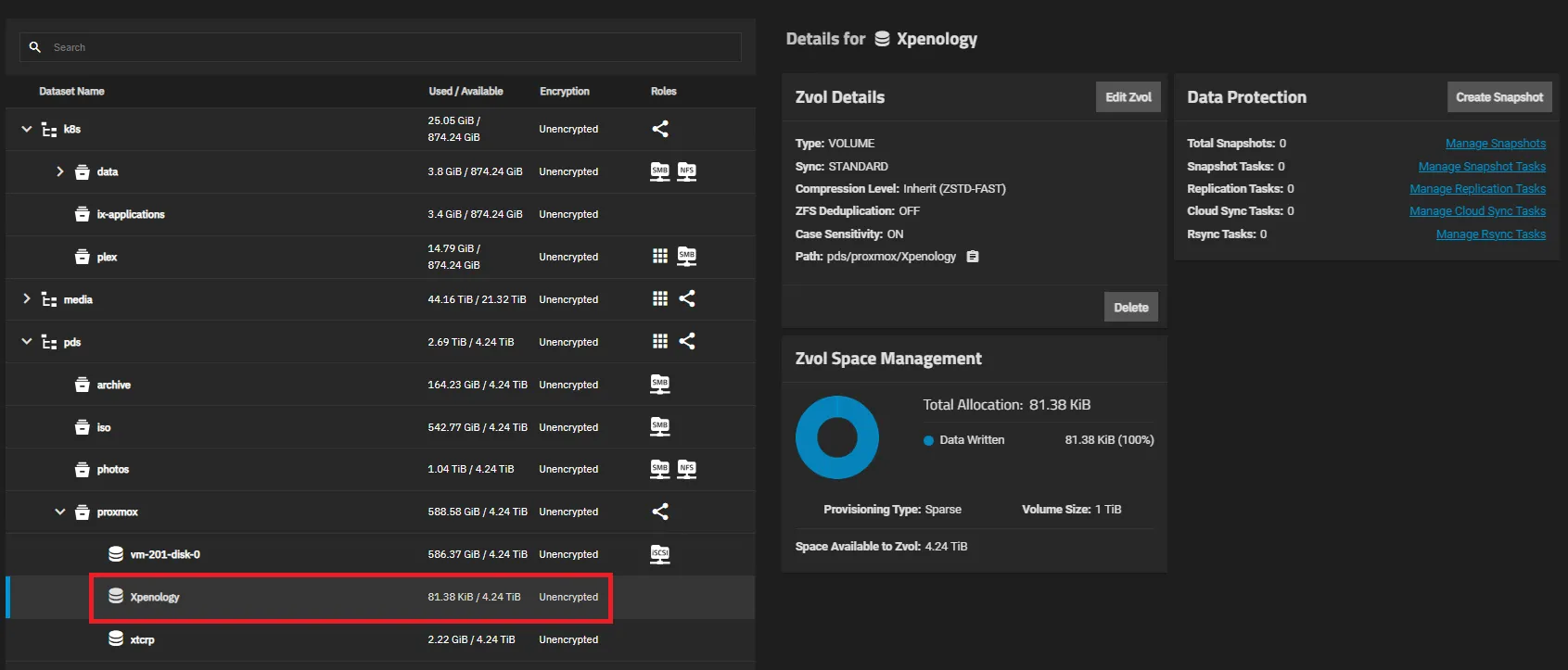Expand the media dataset
Image resolution: width=1568 pixels, height=670 pixels.
pos(27,298)
